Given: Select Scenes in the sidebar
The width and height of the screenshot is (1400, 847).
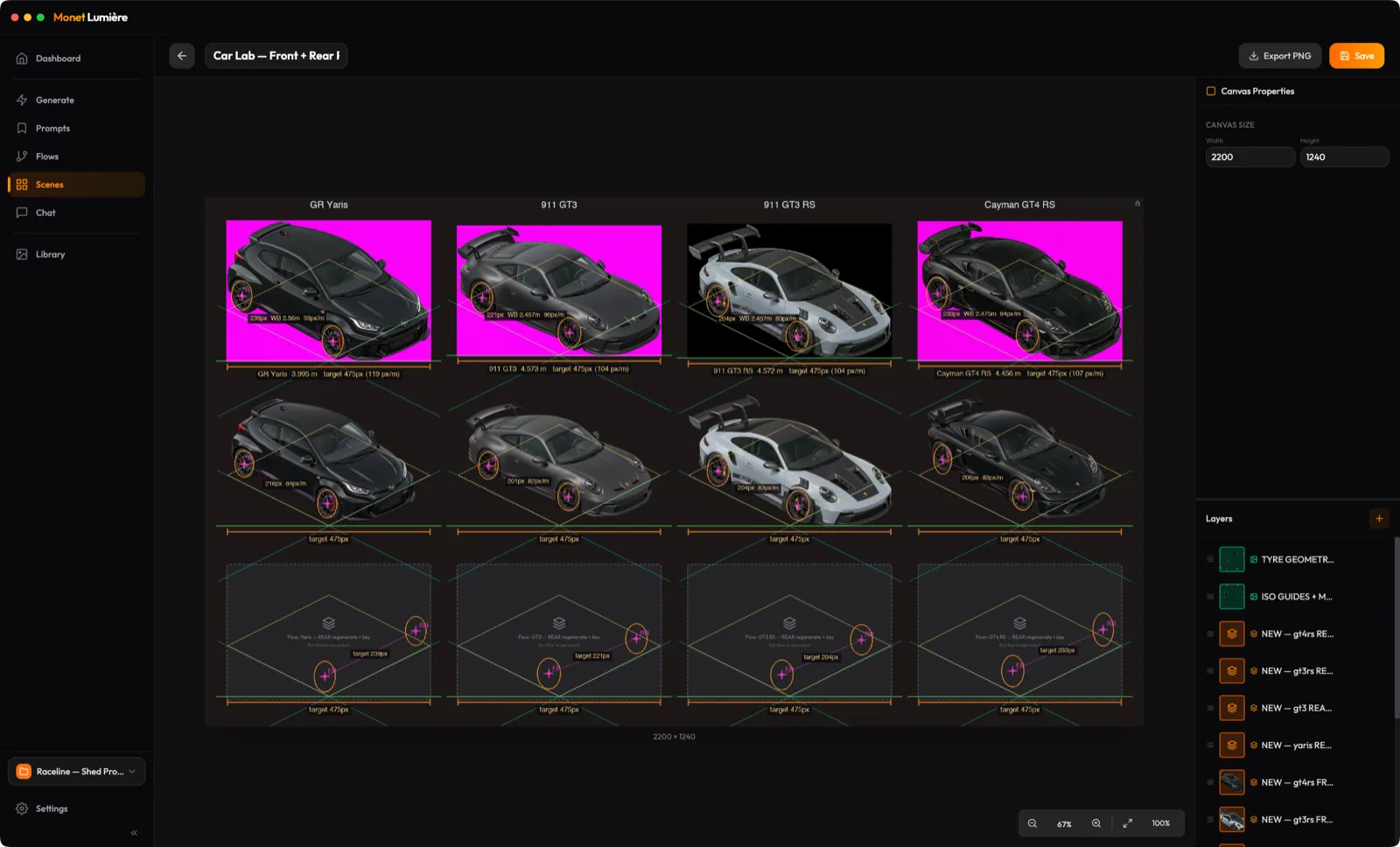Looking at the screenshot, I should (77, 185).
